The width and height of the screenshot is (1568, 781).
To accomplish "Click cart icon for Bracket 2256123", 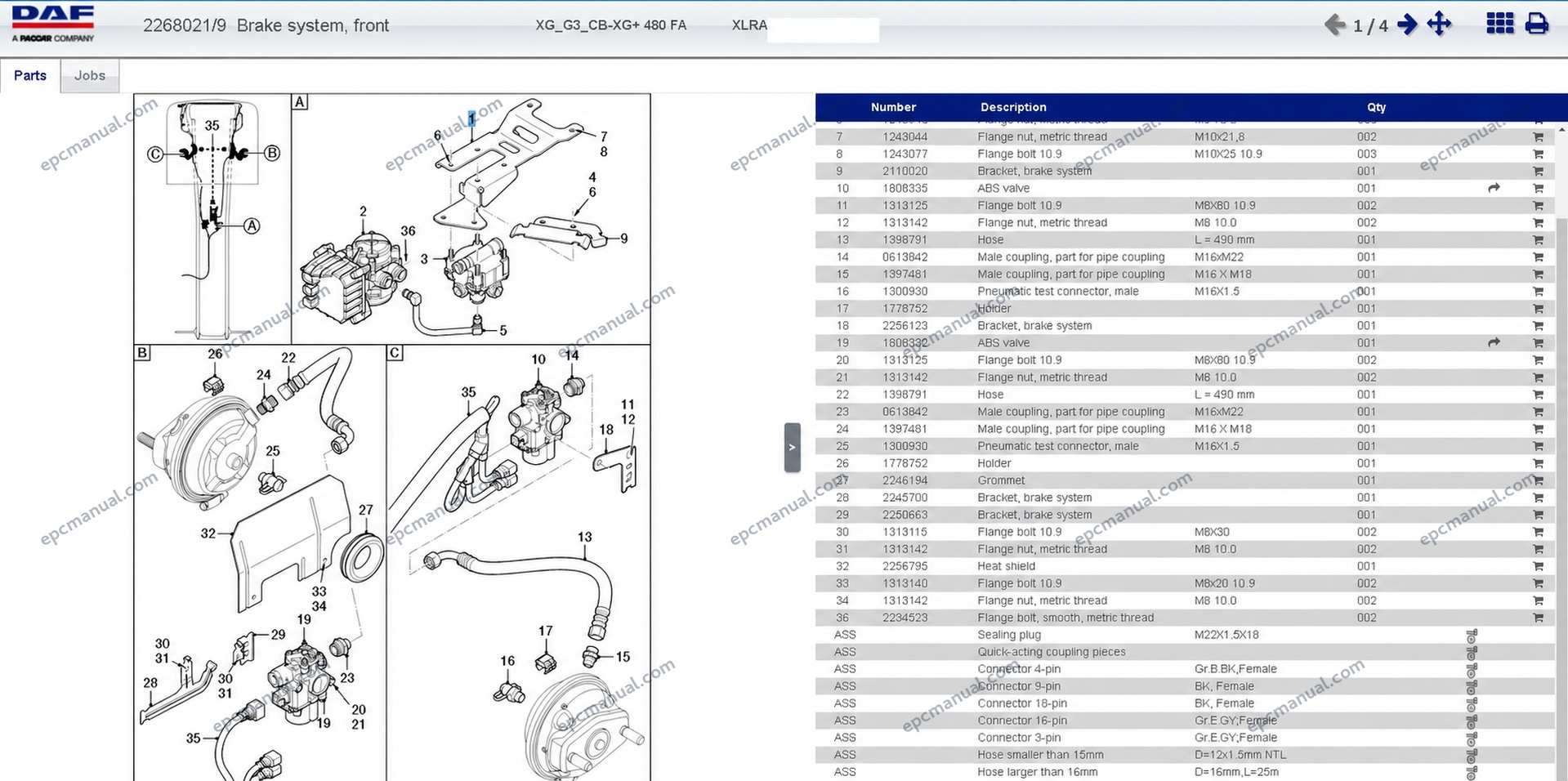I will [x=1538, y=326].
